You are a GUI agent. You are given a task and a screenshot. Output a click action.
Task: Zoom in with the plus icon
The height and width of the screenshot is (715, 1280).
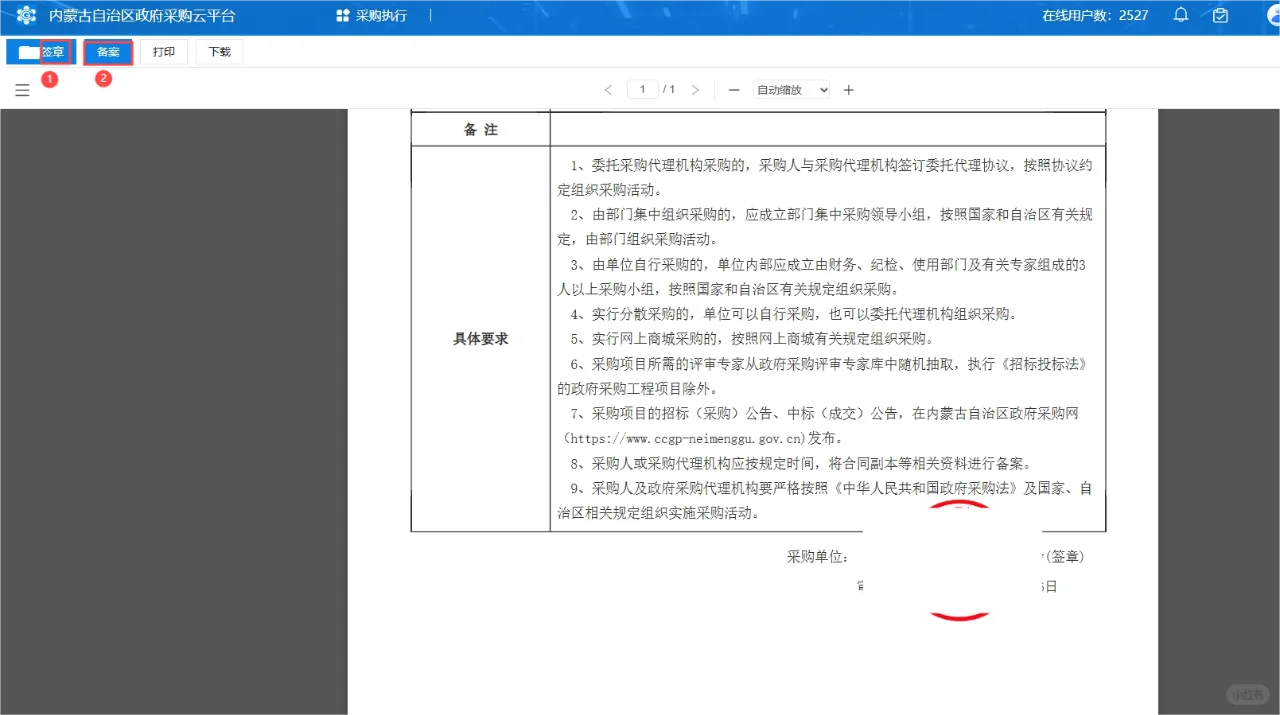(x=849, y=90)
